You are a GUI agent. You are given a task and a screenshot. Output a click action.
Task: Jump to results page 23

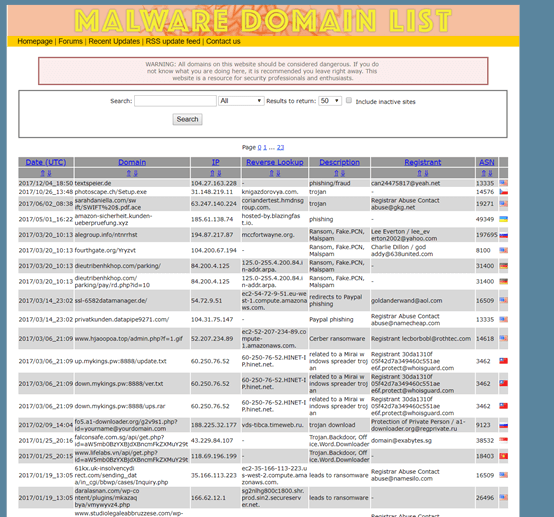pos(281,147)
